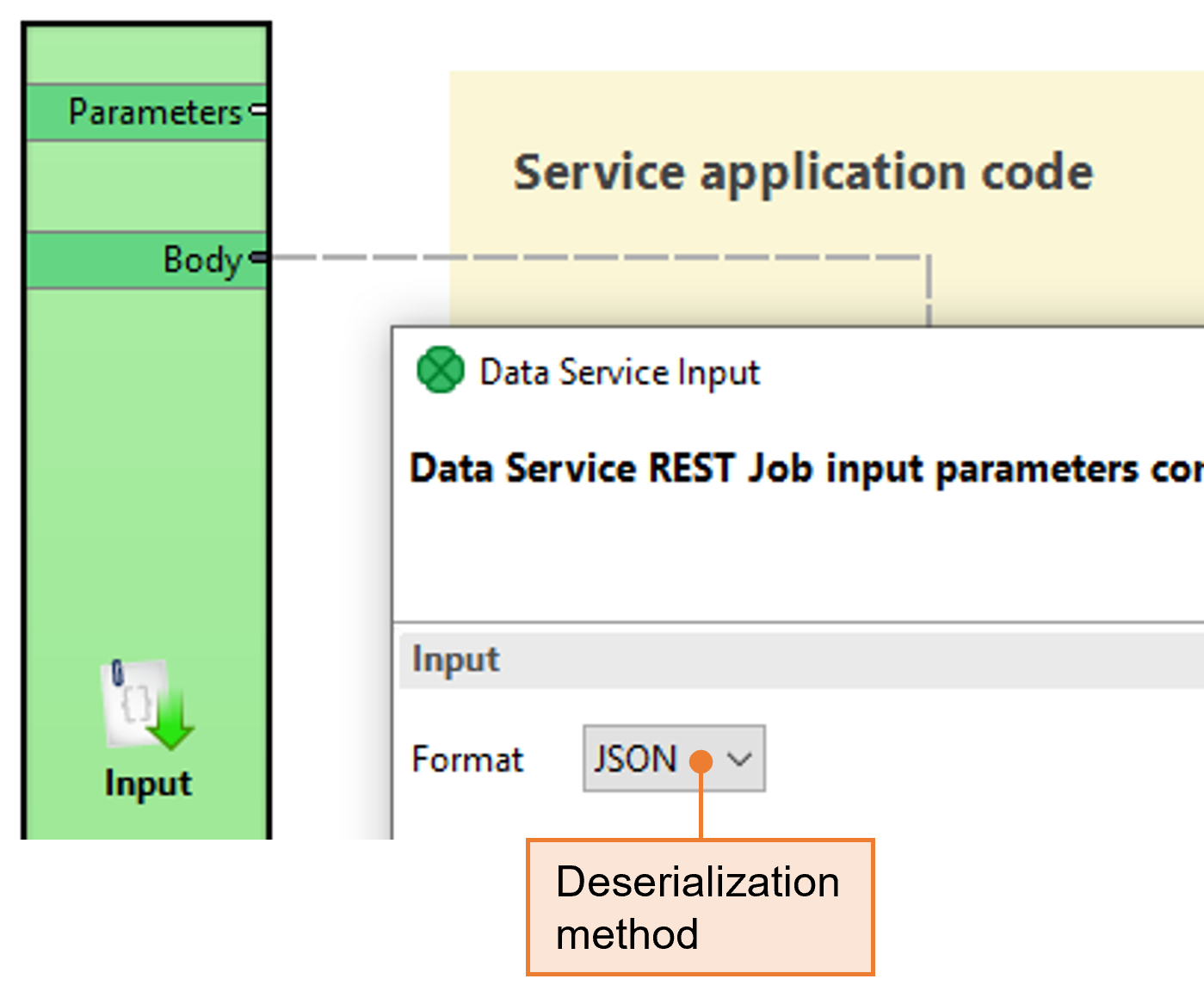
Task: Click empty green area below Body port
Action: (x=146, y=473)
